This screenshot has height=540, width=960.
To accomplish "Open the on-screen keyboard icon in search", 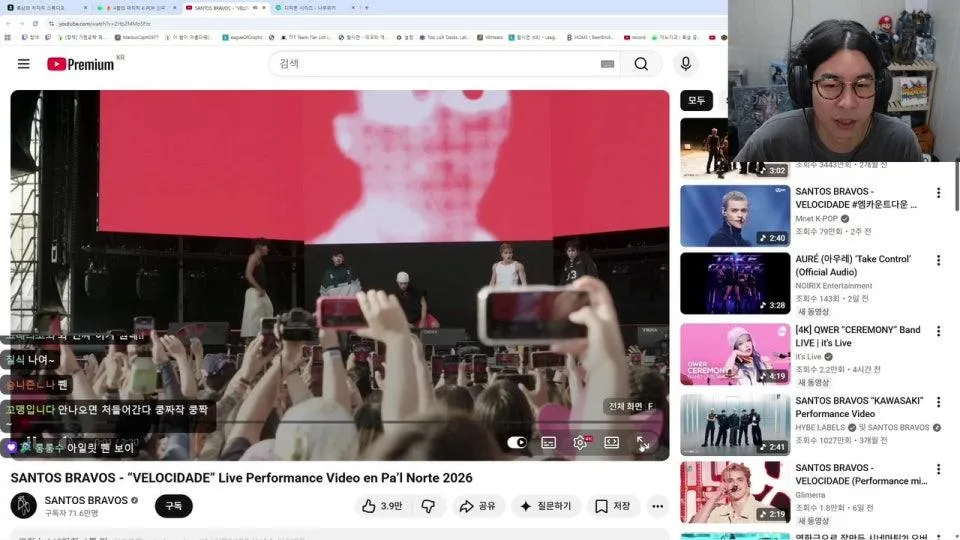I will 607,64.
